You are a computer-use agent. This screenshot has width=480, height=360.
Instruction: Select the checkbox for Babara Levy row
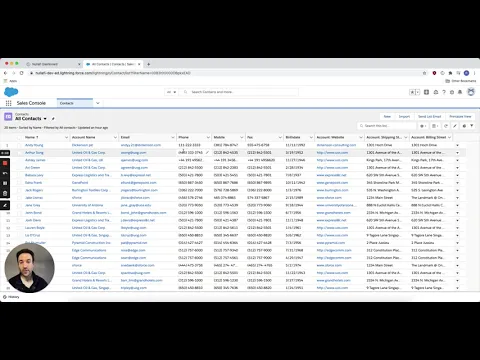tap(19, 175)
